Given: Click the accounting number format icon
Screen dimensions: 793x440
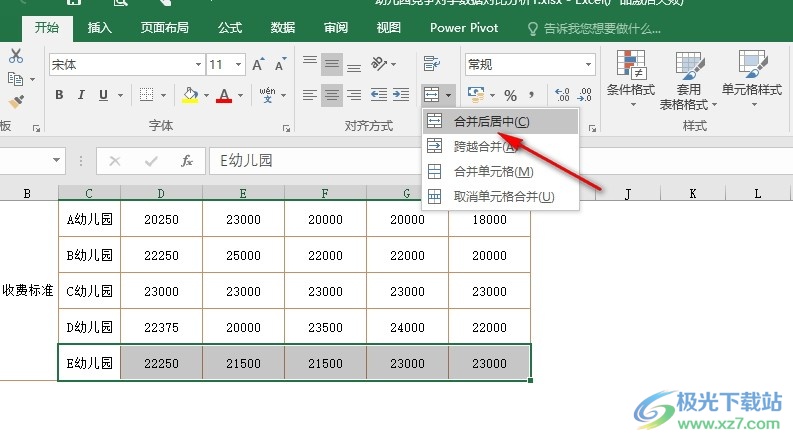Looking at the screenshot, I should click(475, 94).
